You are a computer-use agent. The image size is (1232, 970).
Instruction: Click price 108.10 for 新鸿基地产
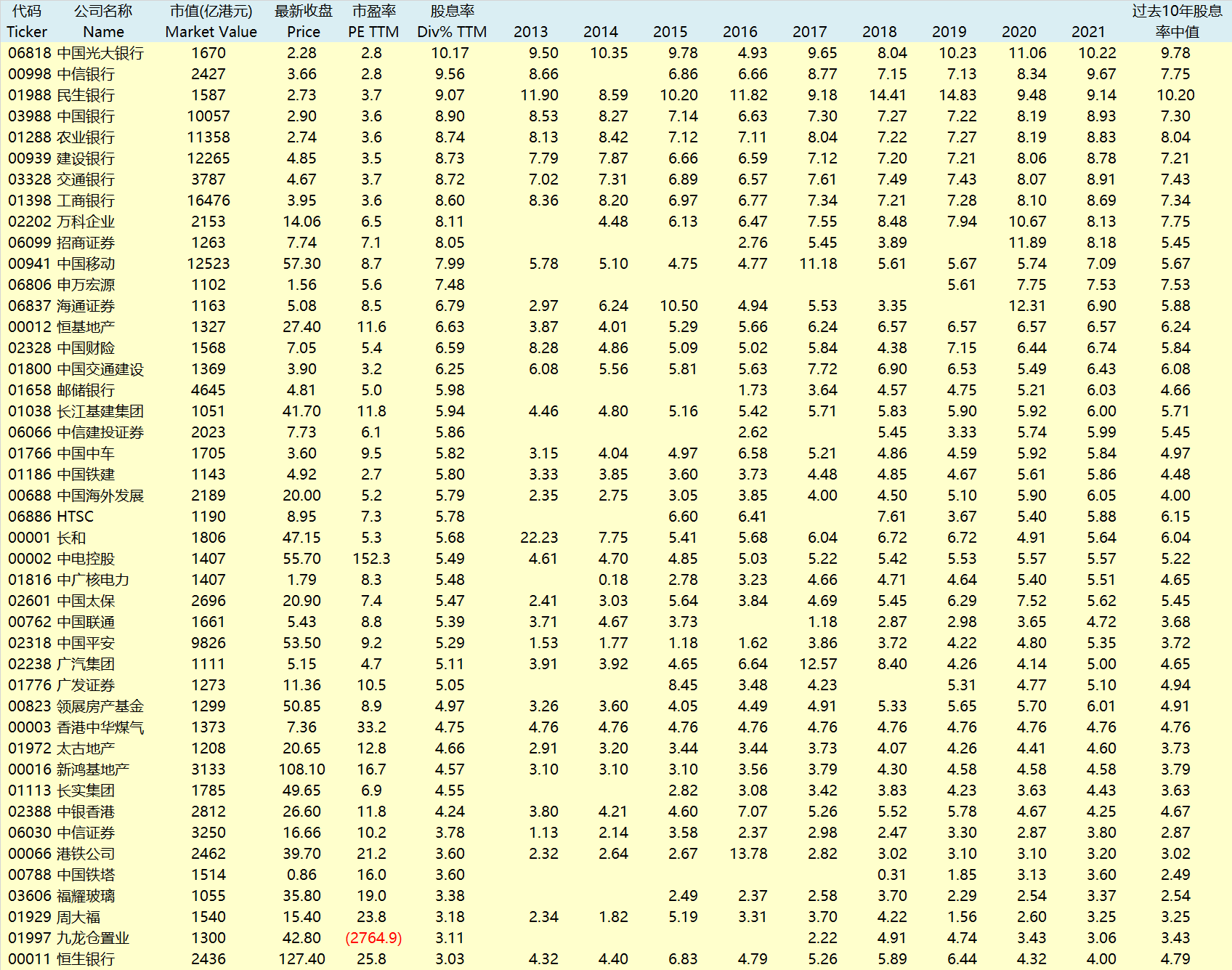(301, 769)
